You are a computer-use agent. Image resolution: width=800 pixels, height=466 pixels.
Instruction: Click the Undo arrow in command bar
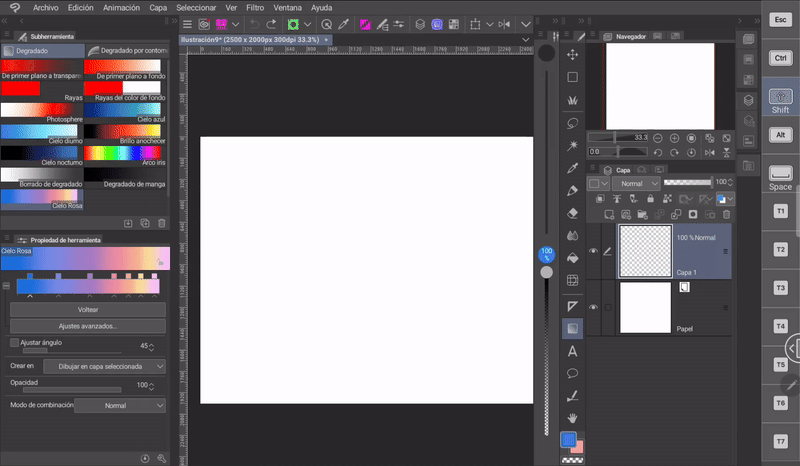tap(254, 24)
